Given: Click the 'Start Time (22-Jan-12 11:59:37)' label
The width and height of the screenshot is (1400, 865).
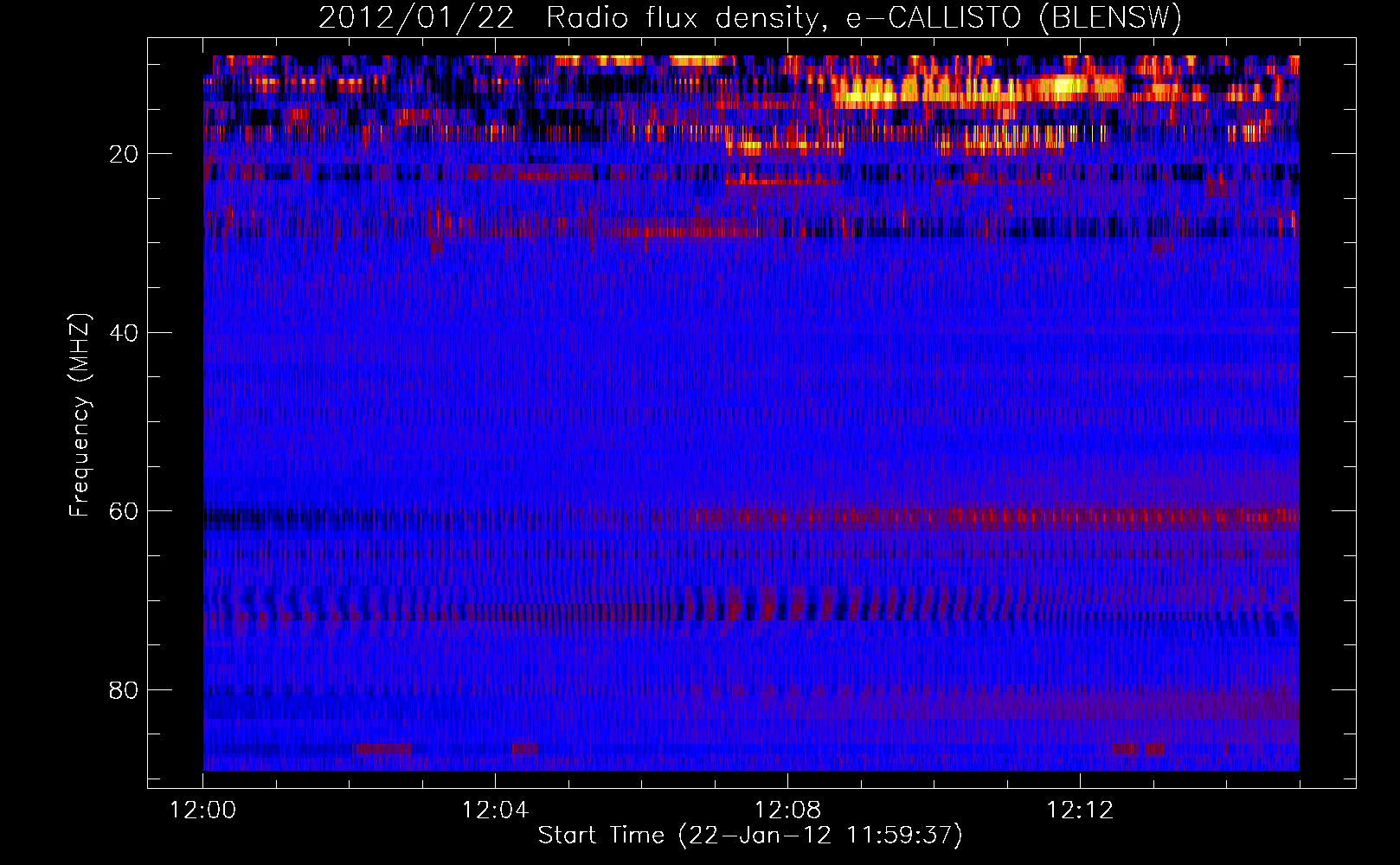Looking at the screenshot, I should 750,836.
